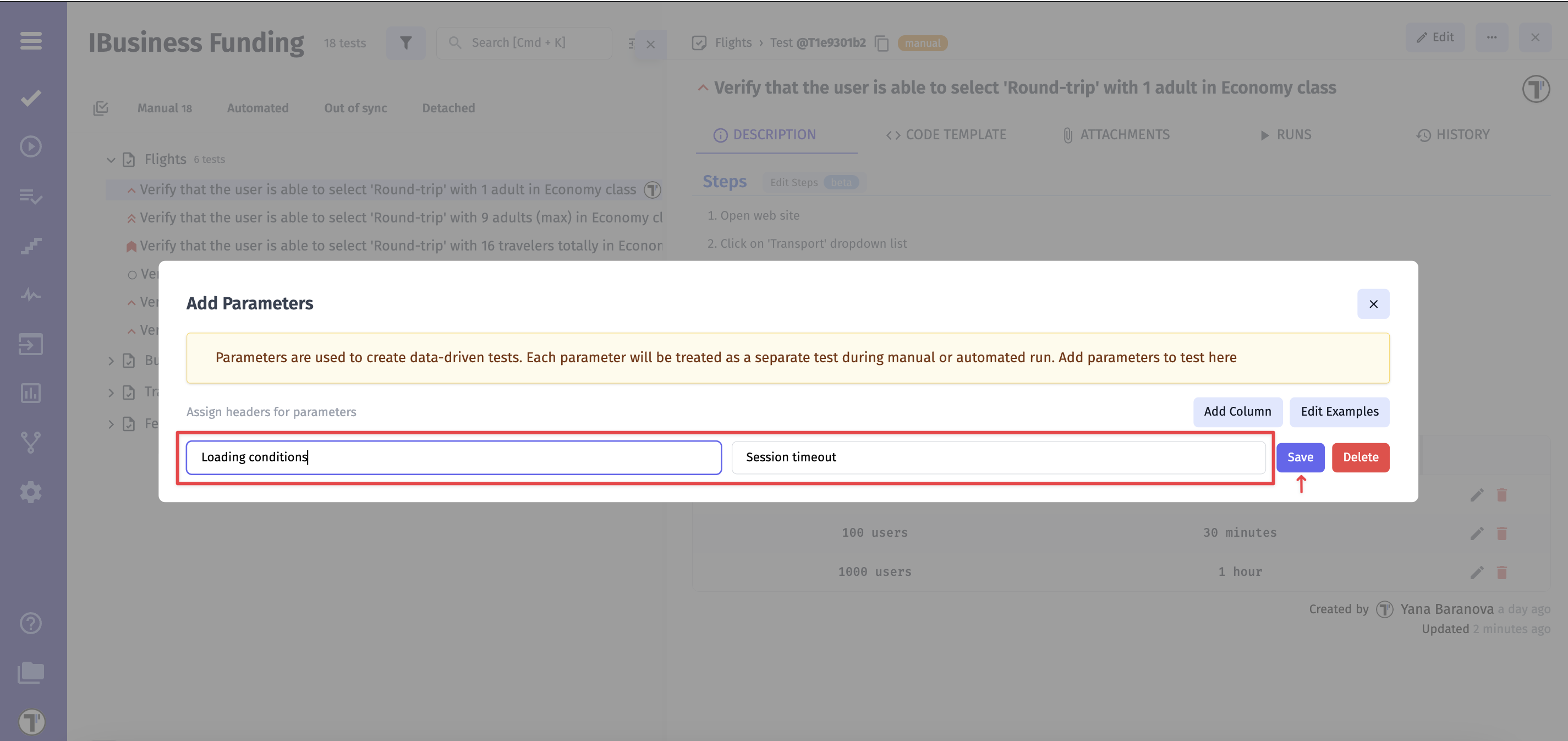Image resolution: width=1568 pixels, height=741 pixels.
Task: Open the Help question mark icon
Action: click(x=30, y=623)
